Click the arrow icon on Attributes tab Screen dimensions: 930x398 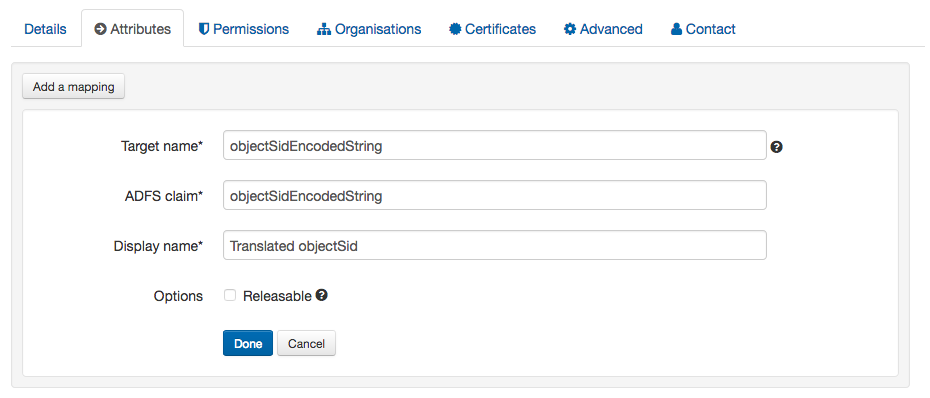pyautogui.click(x=100, y=29)
